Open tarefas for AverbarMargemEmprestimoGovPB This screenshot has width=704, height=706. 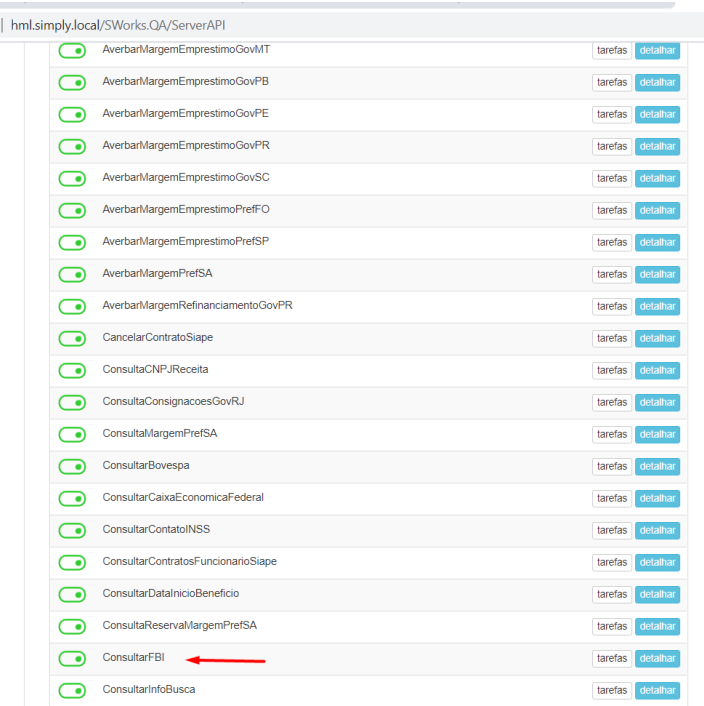pos(612,82)
